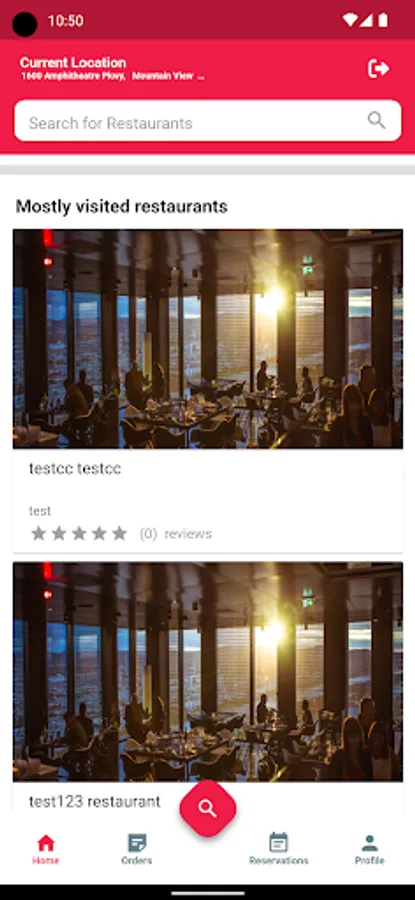Tap the logout icon in header
The width and height of the screenshot is (415, 900).
point(378,68)
